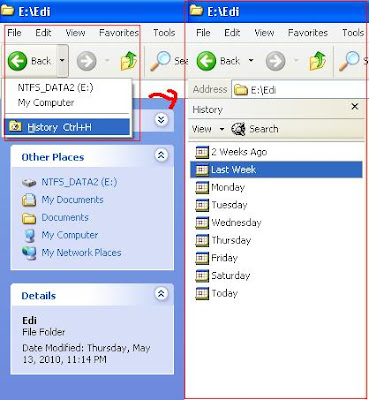Select Last Week history entry

(276, 170)
